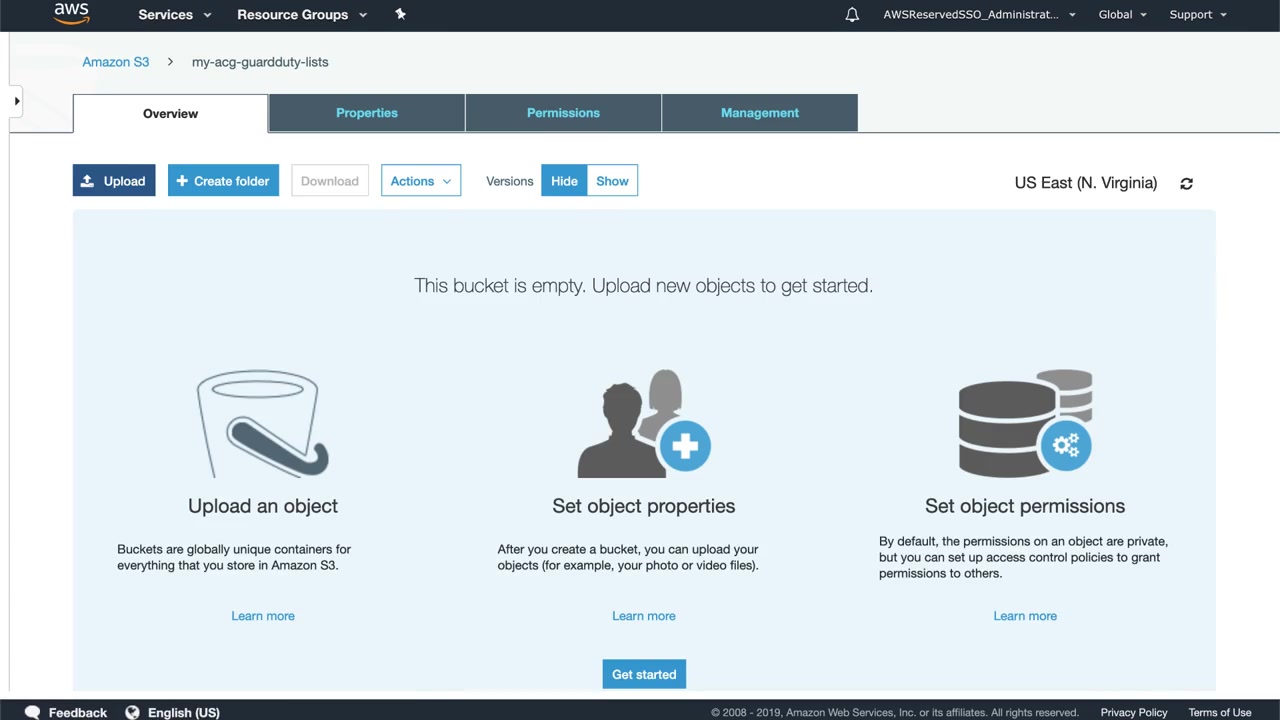Click the Download button
The width and height of the screenshot is (1280, 720).
coord(330,181)
